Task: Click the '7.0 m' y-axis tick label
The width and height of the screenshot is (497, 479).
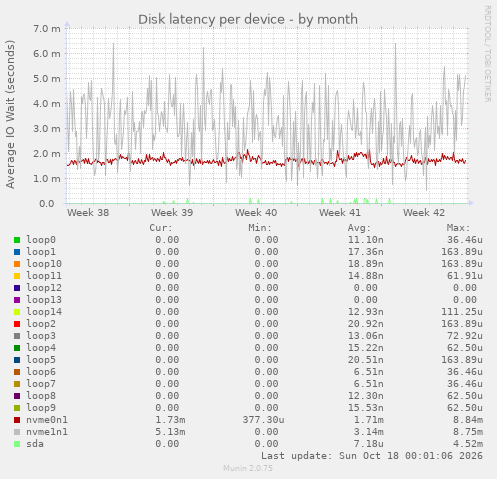Action: [47, 29]
